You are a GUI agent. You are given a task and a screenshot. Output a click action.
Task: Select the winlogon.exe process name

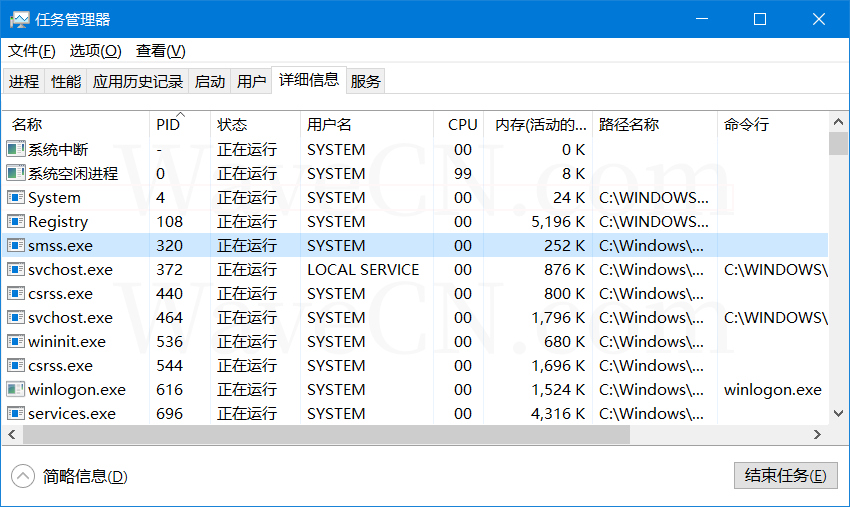(76, 389)
